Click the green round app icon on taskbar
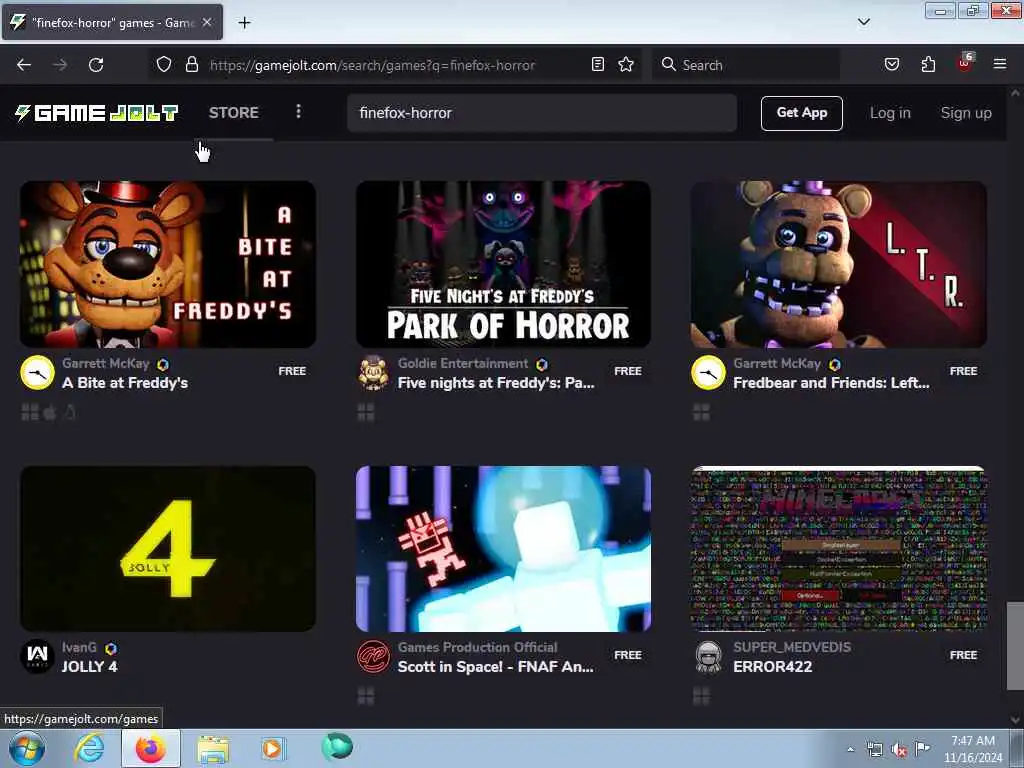The width and height of the screenshot is (1024, 768). click(337, 747)
